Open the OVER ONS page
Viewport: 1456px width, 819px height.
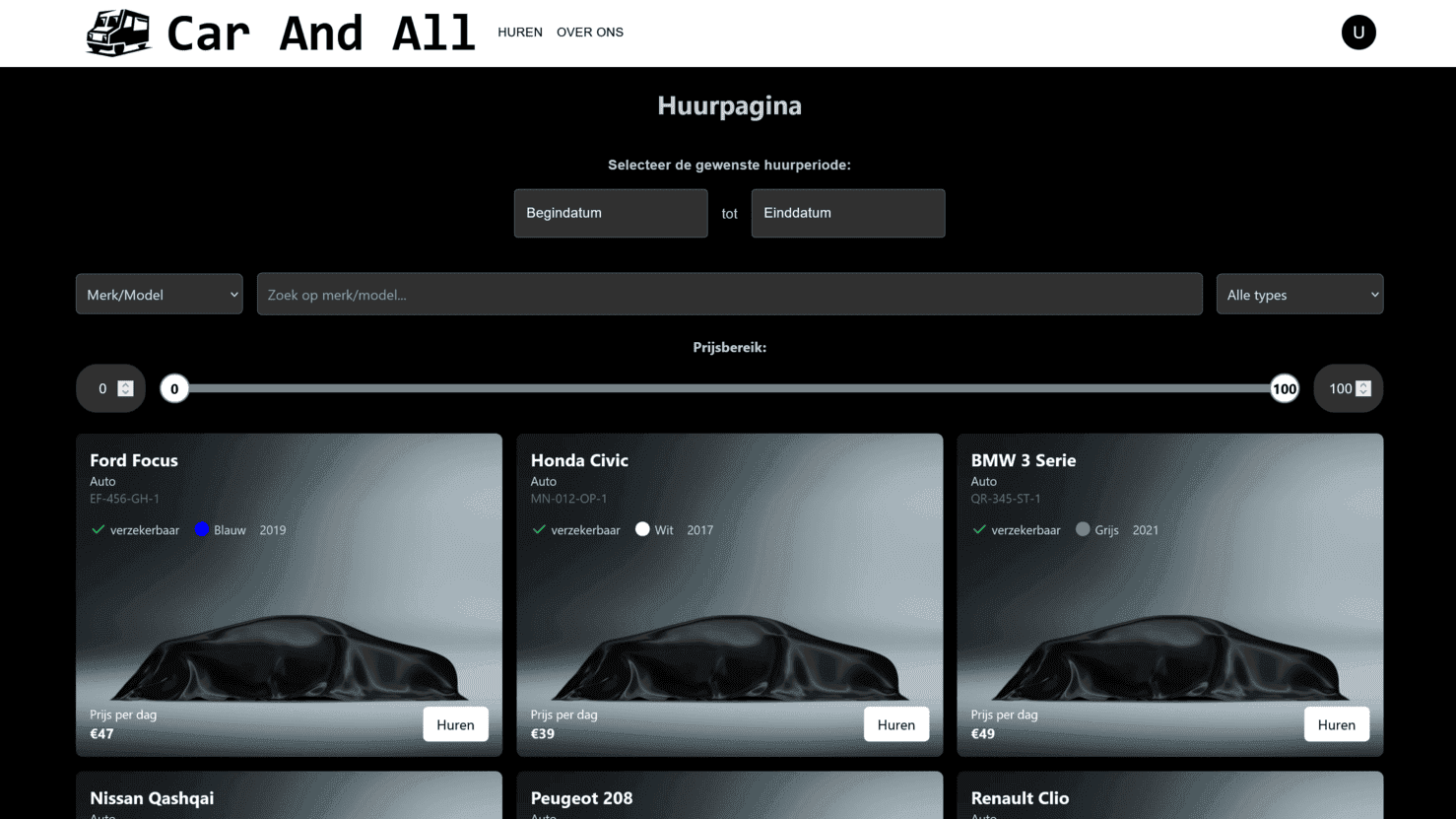point(590,33)
